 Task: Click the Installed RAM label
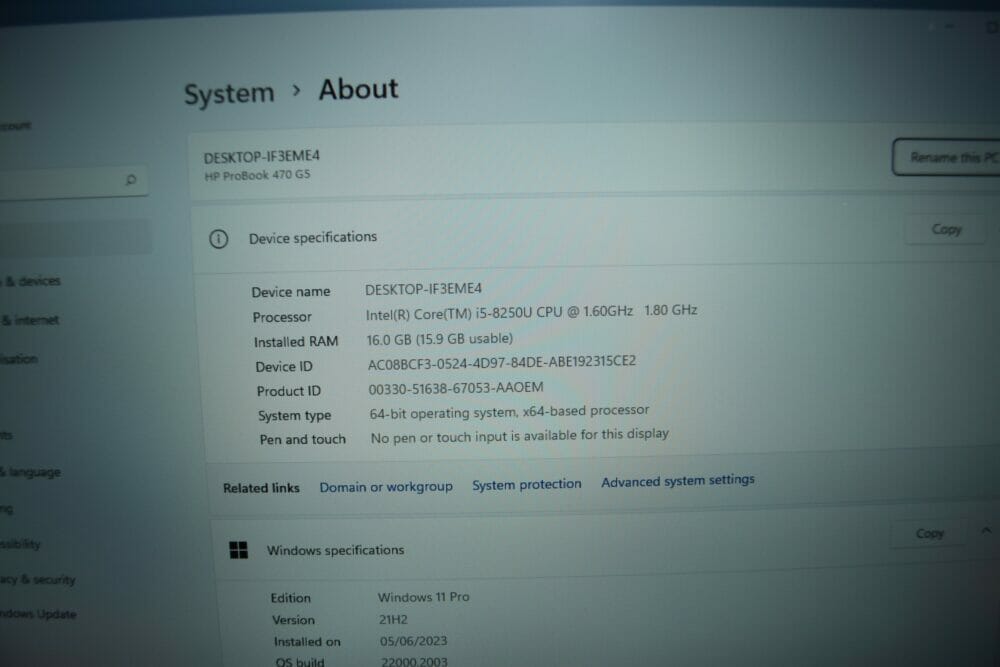[x=296, y=342]
